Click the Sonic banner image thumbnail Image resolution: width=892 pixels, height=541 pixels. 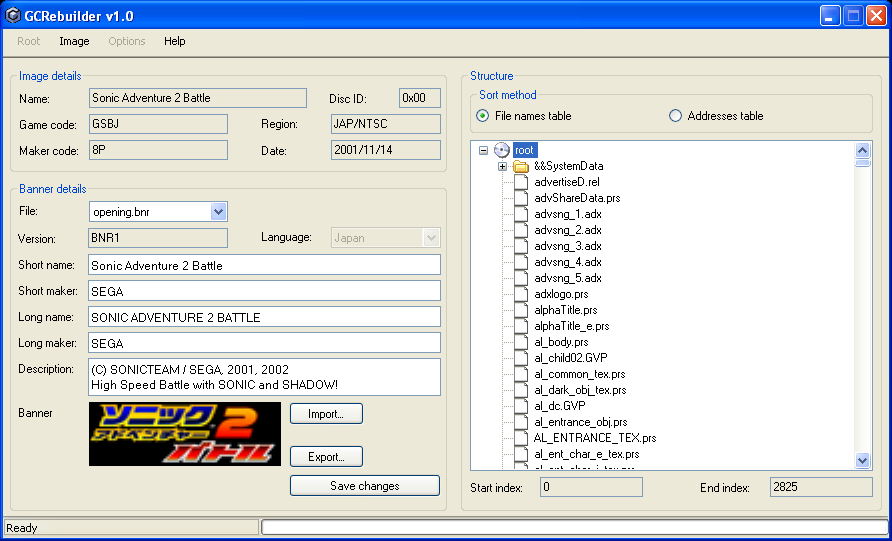coord(185,434)
